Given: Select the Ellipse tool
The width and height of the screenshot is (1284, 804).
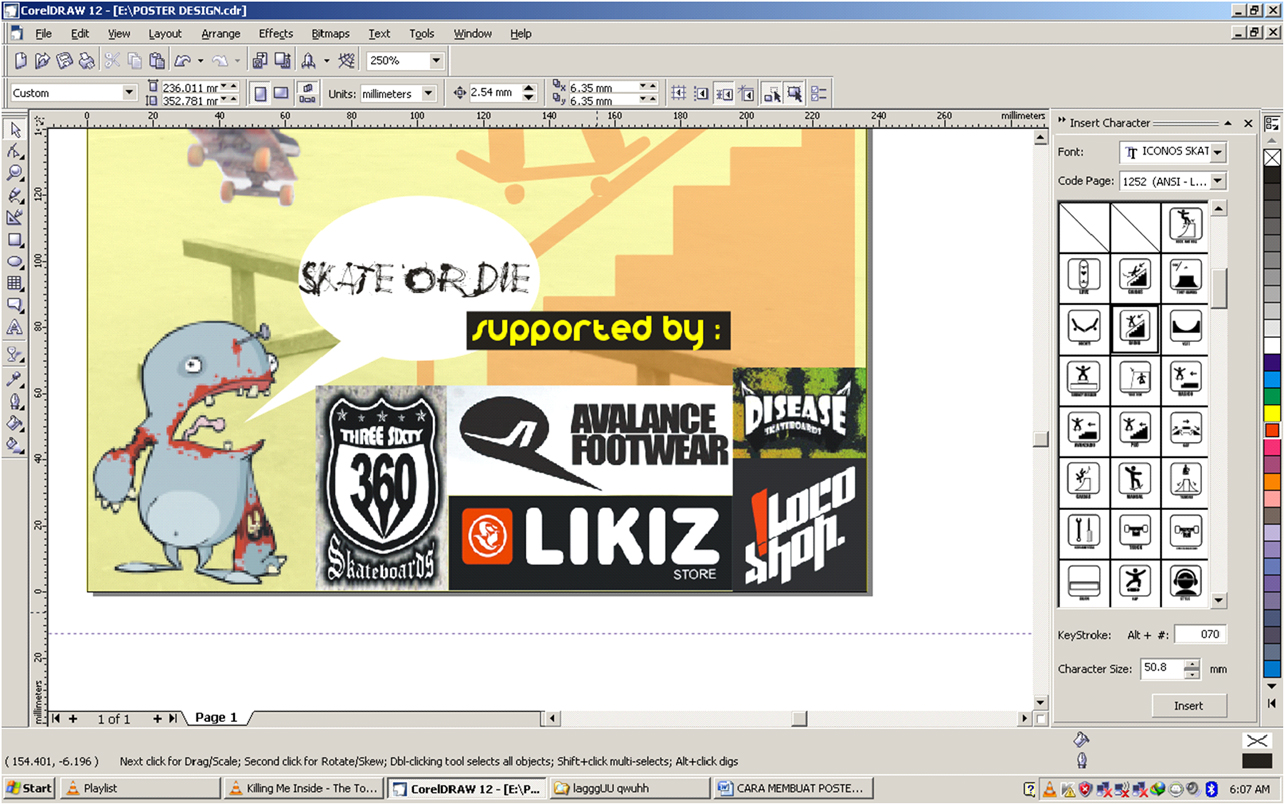Looking at the screenshot, I should click(x=15, y=261).
